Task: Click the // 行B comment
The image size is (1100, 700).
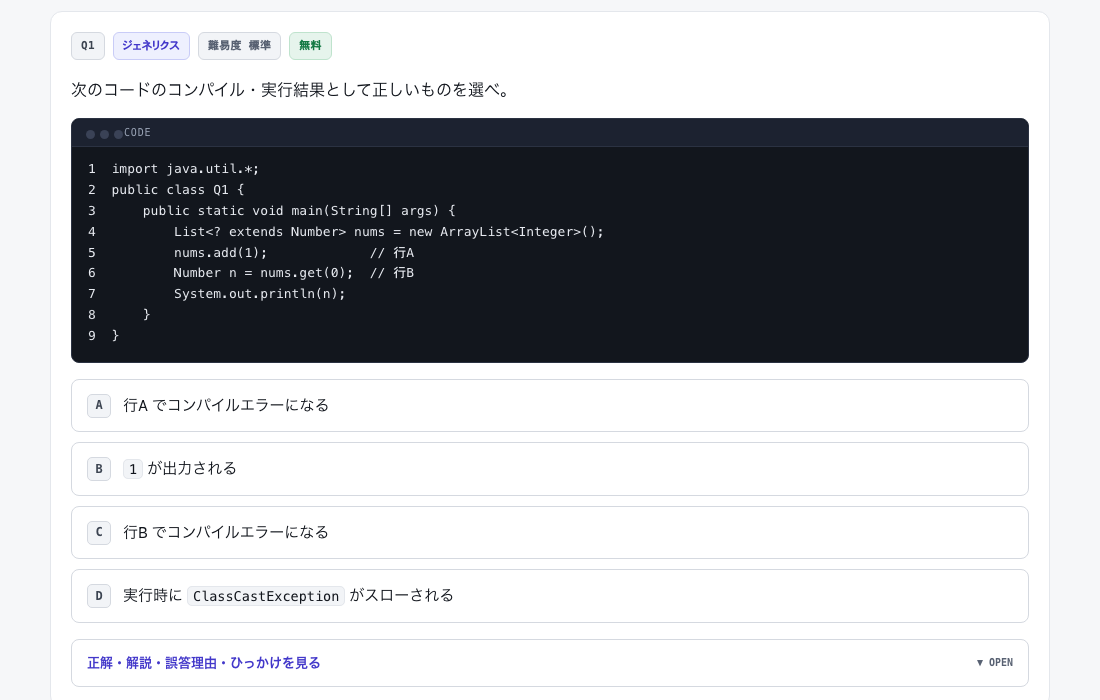Action: point(392,273)
